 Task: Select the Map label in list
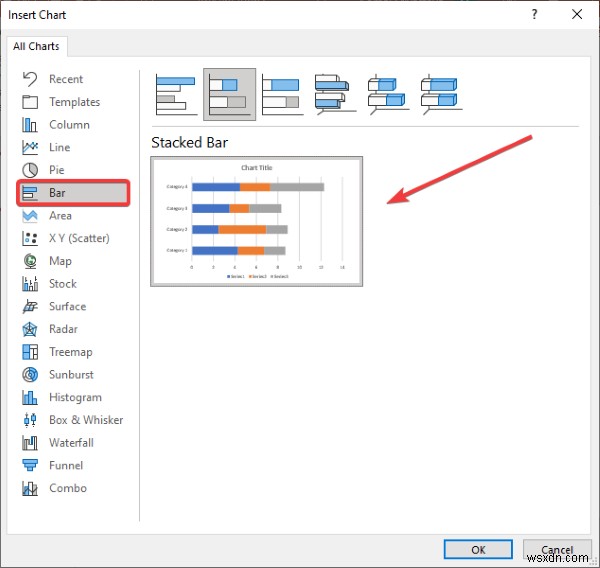(60, 261)
